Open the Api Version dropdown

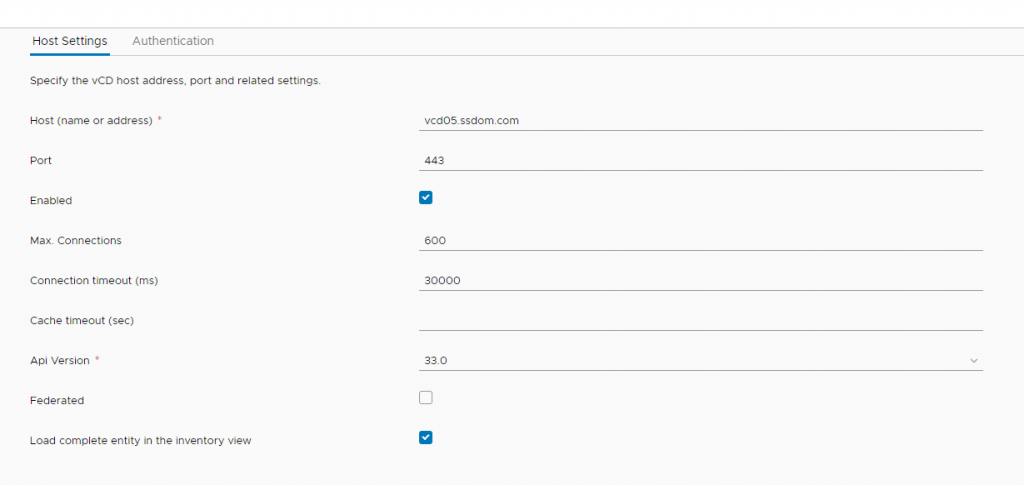[x=701, y=360]
